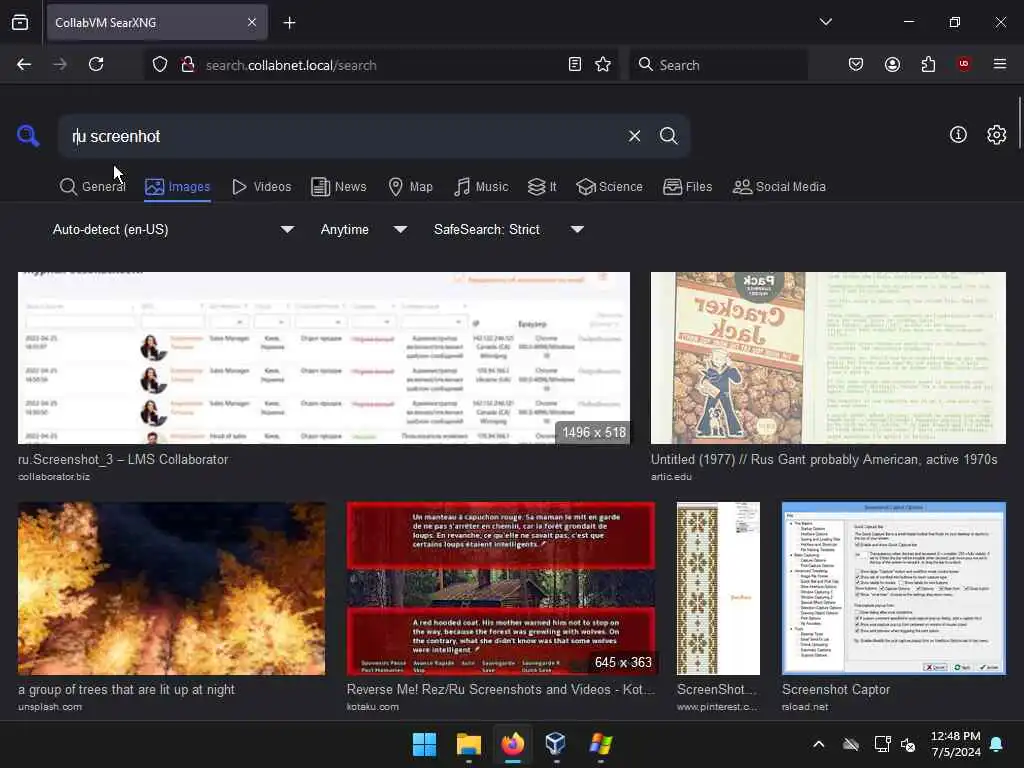This screenshot has height=768, width=1024.
Task: Switch to the It category
Action: point(542,187)
